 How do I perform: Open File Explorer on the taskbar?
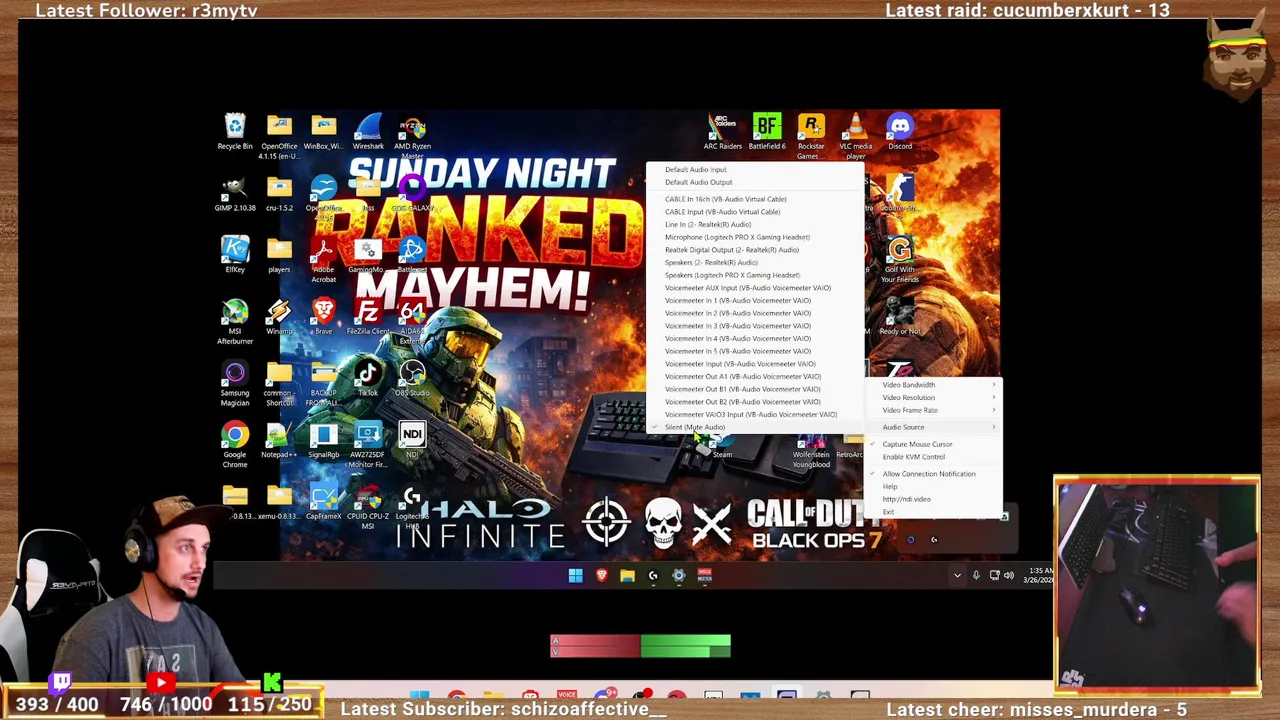pos(627,575)
